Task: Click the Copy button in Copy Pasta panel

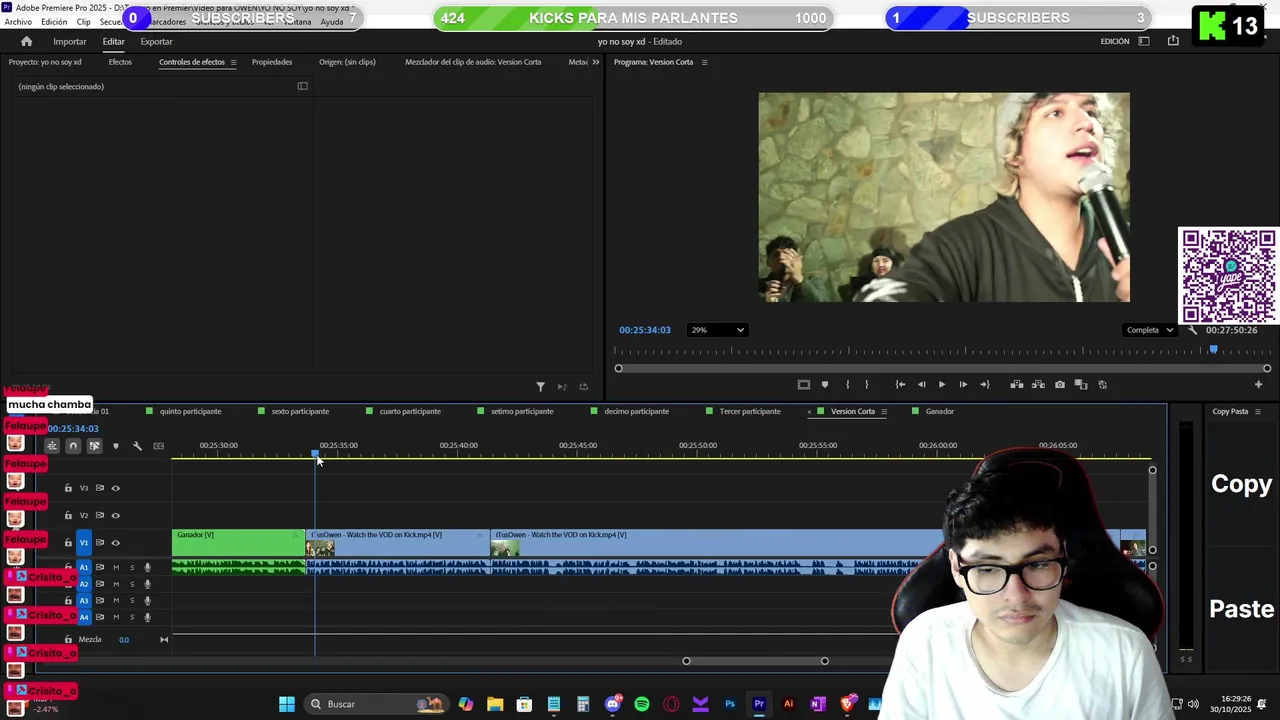Action: point(1241,483)
